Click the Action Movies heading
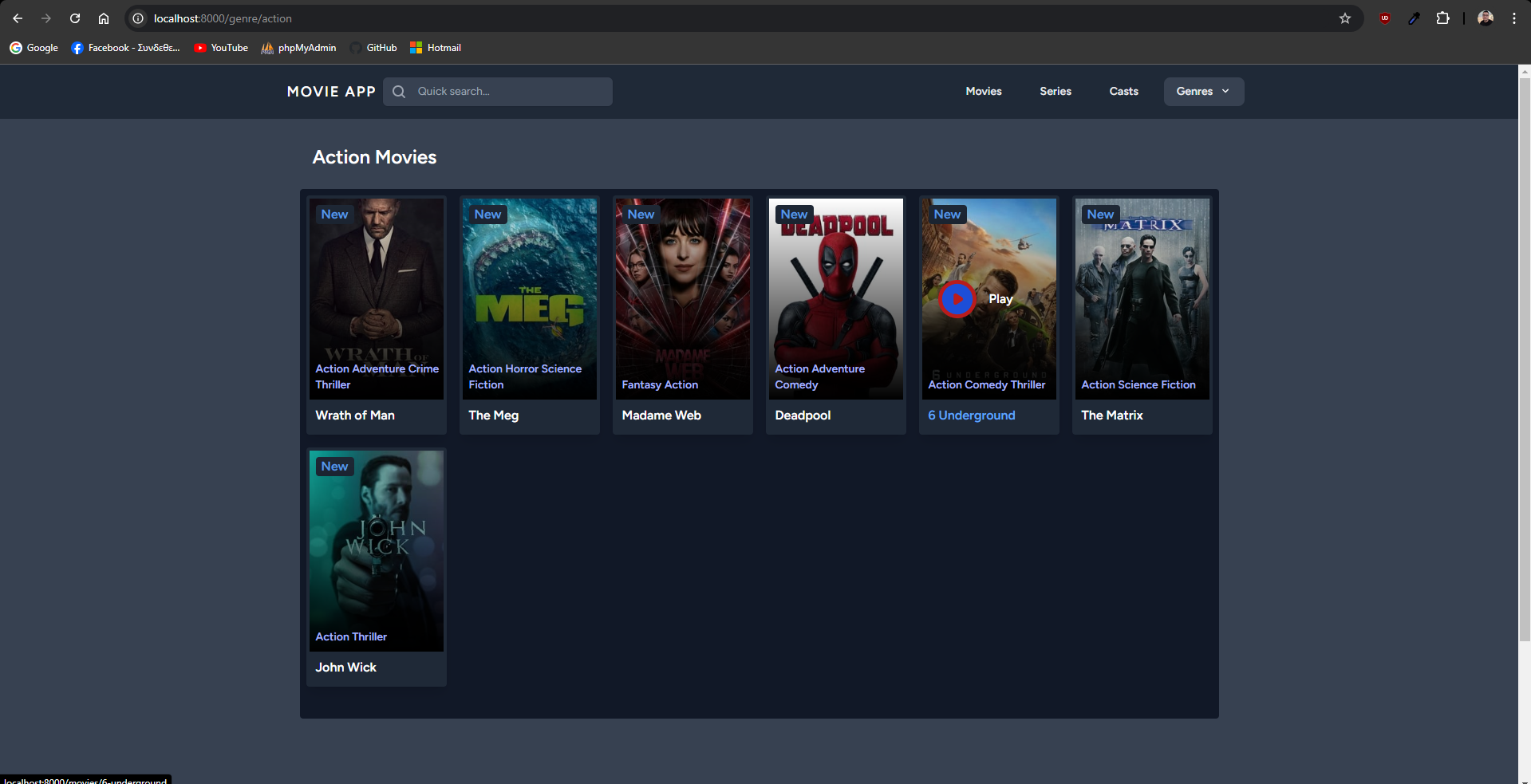This screenshot has width=1531, height=784. click(374, 157)
